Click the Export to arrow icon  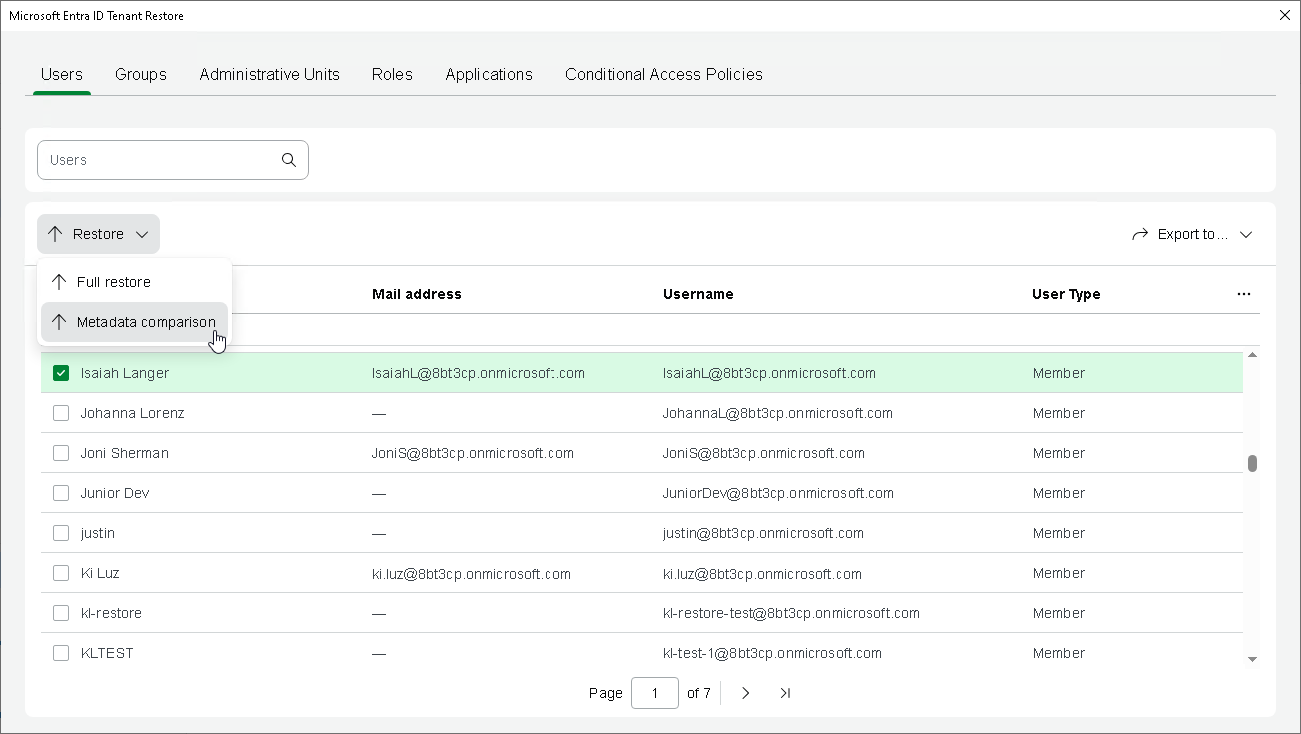1140,234
